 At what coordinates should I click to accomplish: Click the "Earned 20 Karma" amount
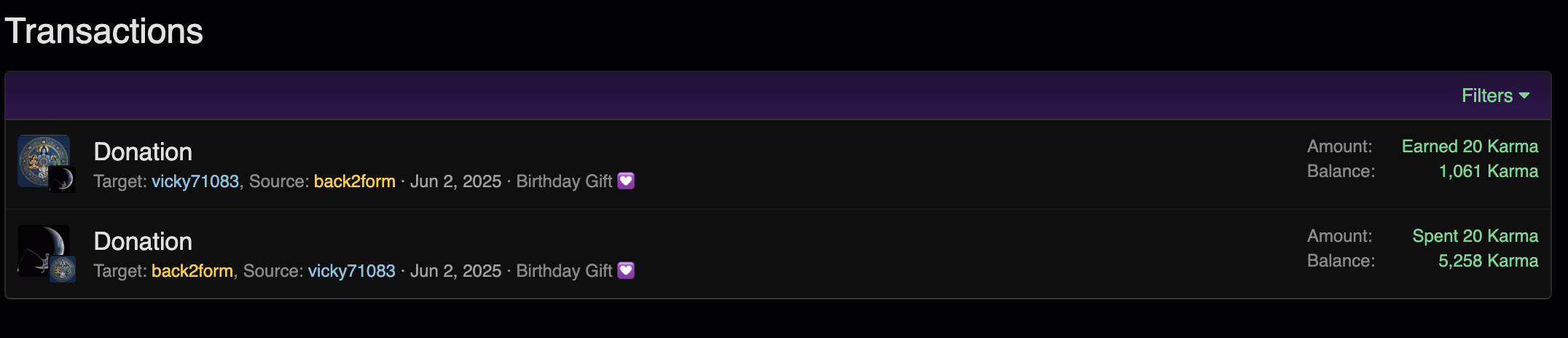(x=1470, y=146)
